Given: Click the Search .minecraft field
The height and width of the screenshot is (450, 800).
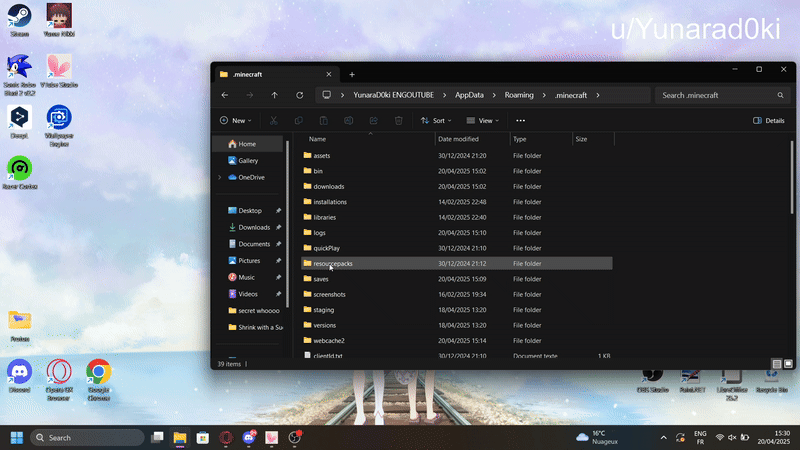Looking at the screenshot, I should point(723,95).
